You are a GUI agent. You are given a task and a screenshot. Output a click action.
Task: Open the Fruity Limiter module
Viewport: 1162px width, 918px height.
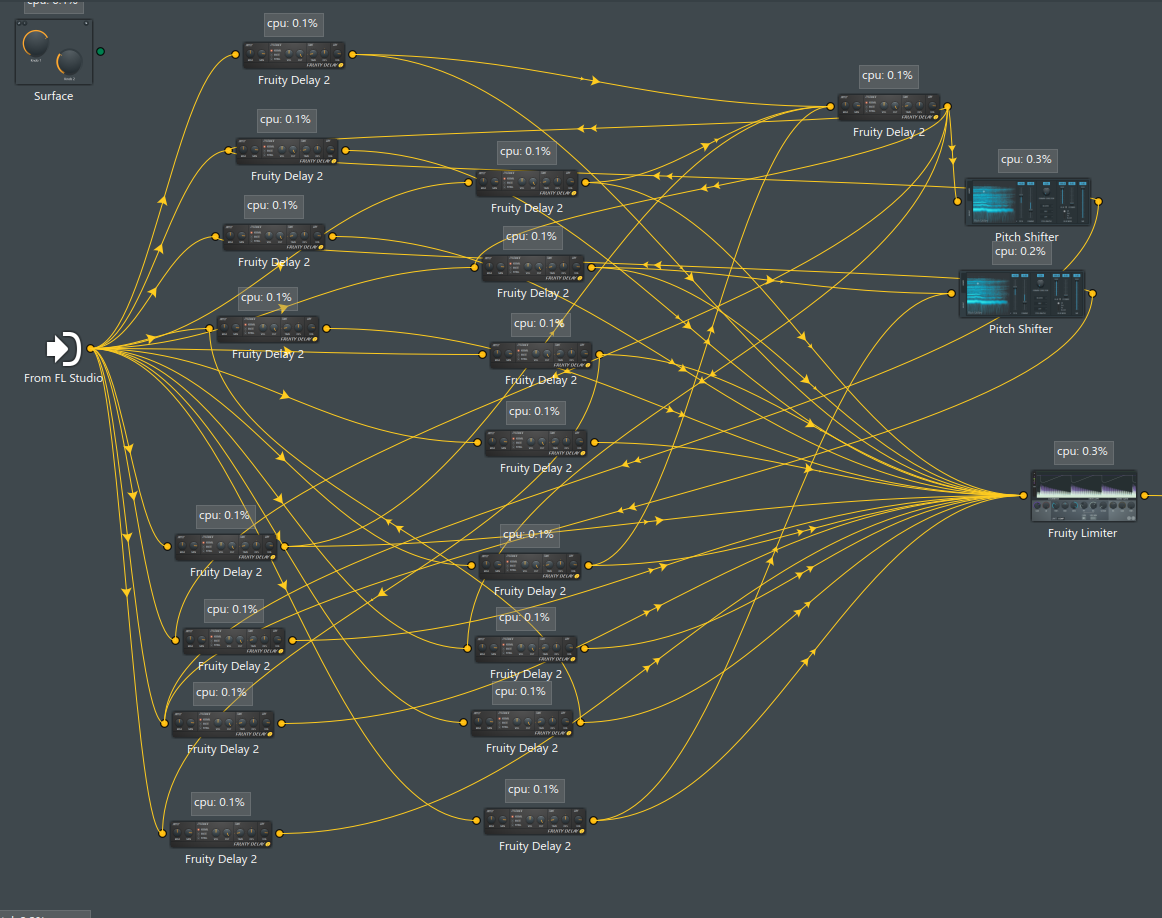pos(1084,496)
